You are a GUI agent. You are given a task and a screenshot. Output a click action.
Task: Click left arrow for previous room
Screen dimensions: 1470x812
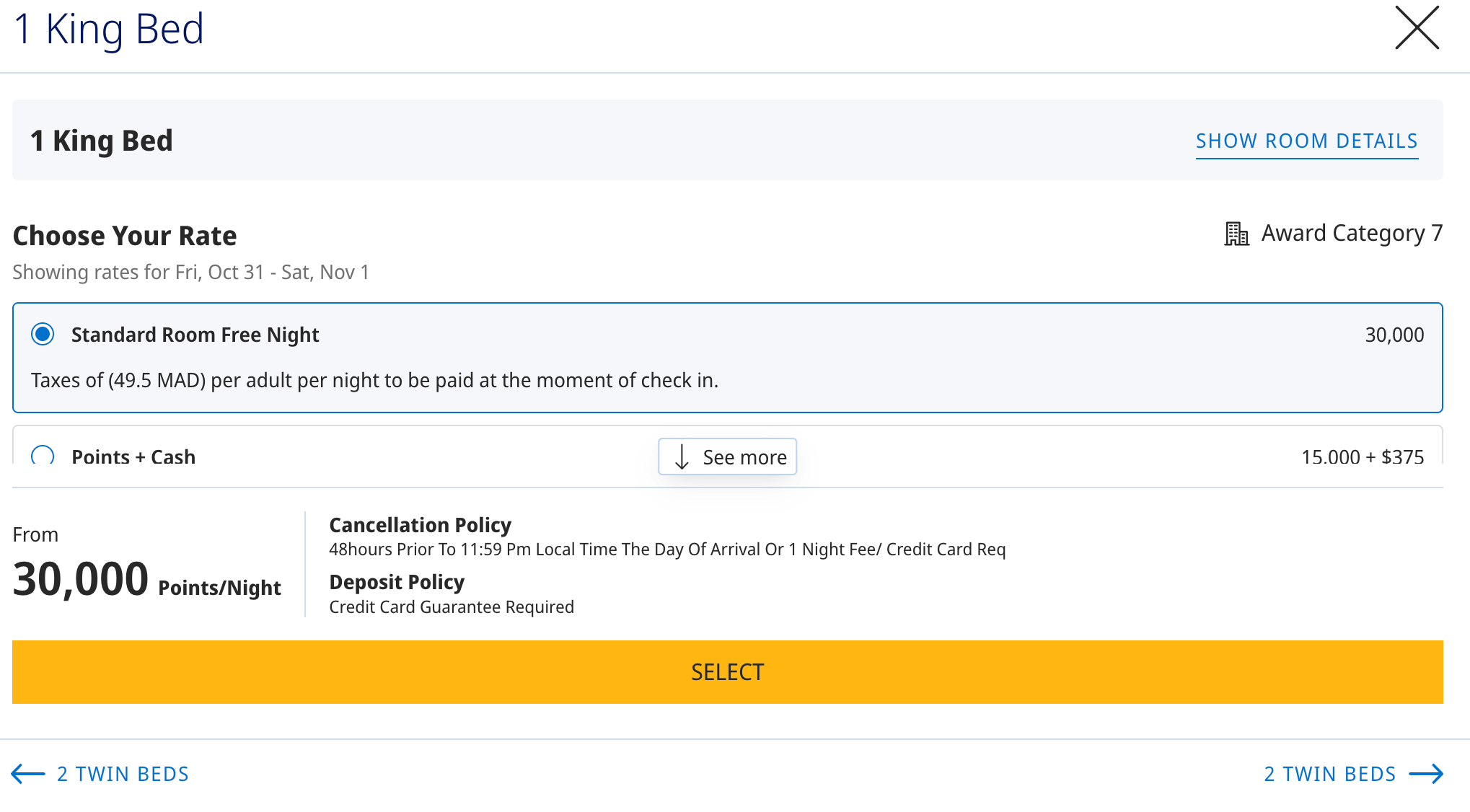[28, 774]
